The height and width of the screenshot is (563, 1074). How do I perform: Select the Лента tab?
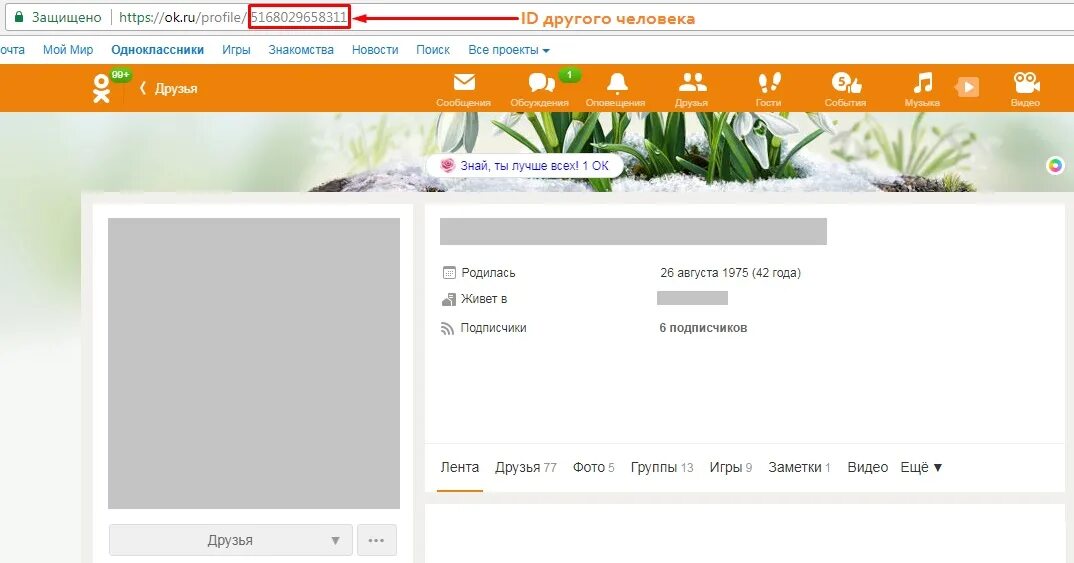coord(460,467)
